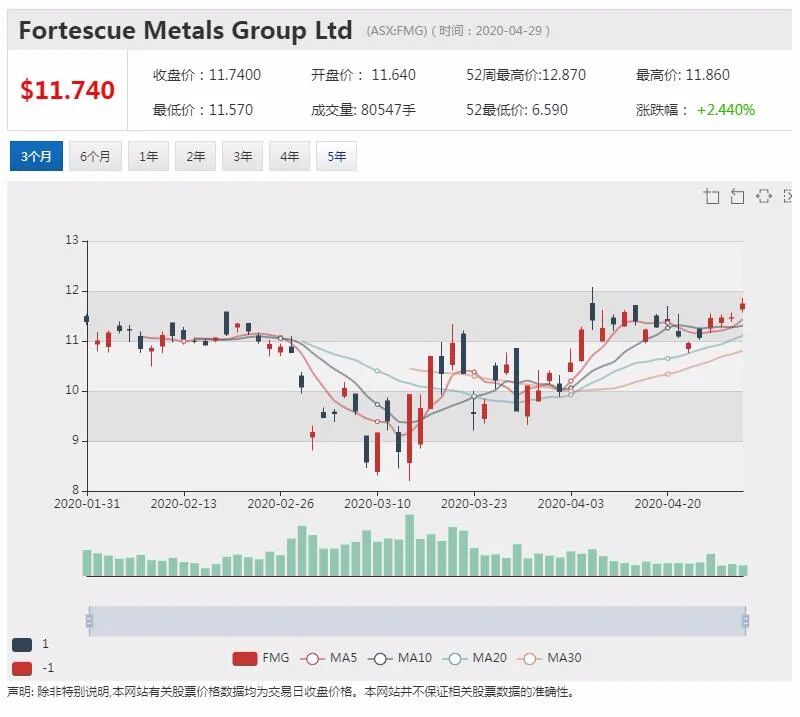Click the 最高价 11.860 value
Image resolution: width=800 pixels, height=717 pixels.
(x=683, y=75)
